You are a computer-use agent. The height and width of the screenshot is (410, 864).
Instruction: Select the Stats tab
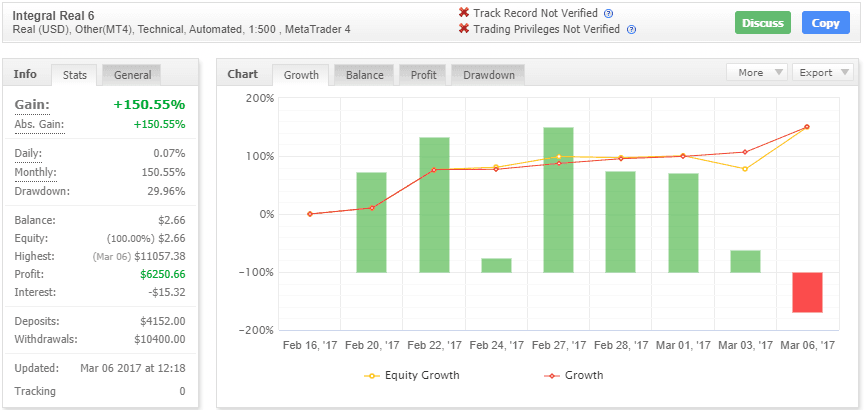pyautogui.click(x=75, y=75)
